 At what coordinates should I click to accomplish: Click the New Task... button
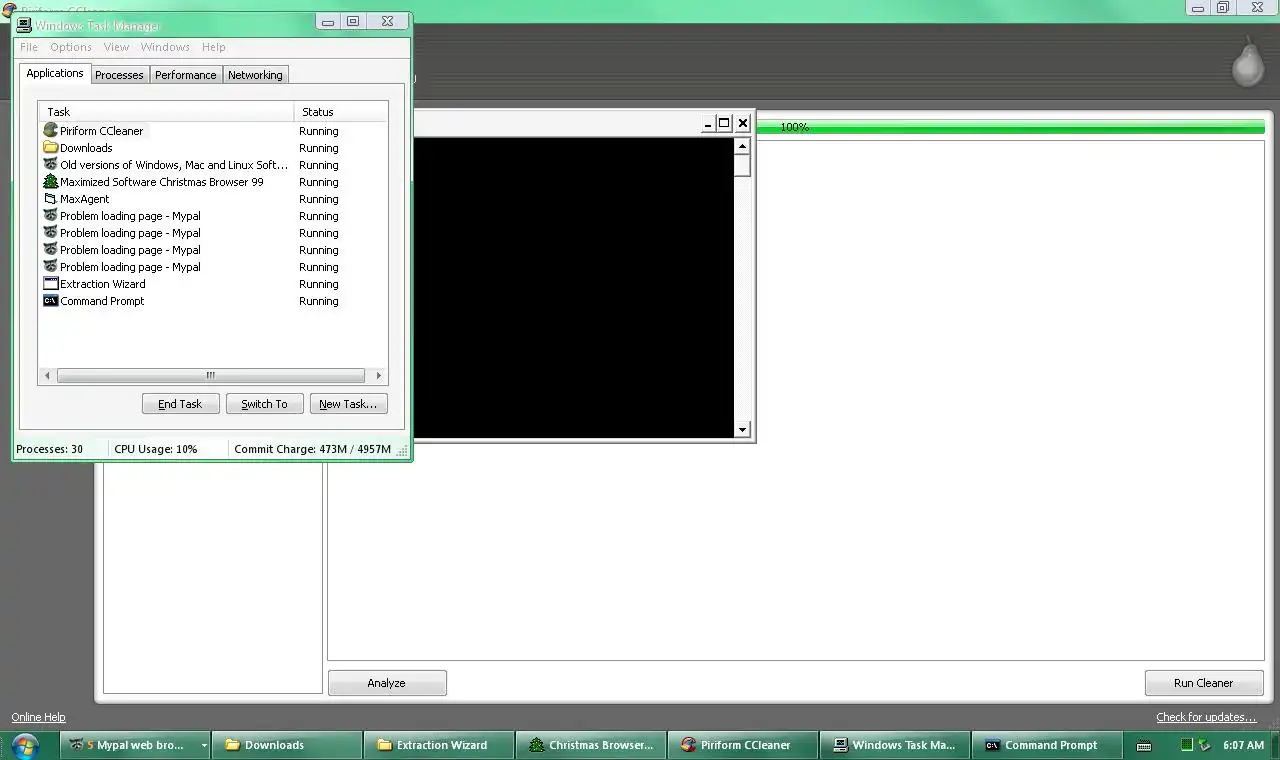click(x=348, y=404)
